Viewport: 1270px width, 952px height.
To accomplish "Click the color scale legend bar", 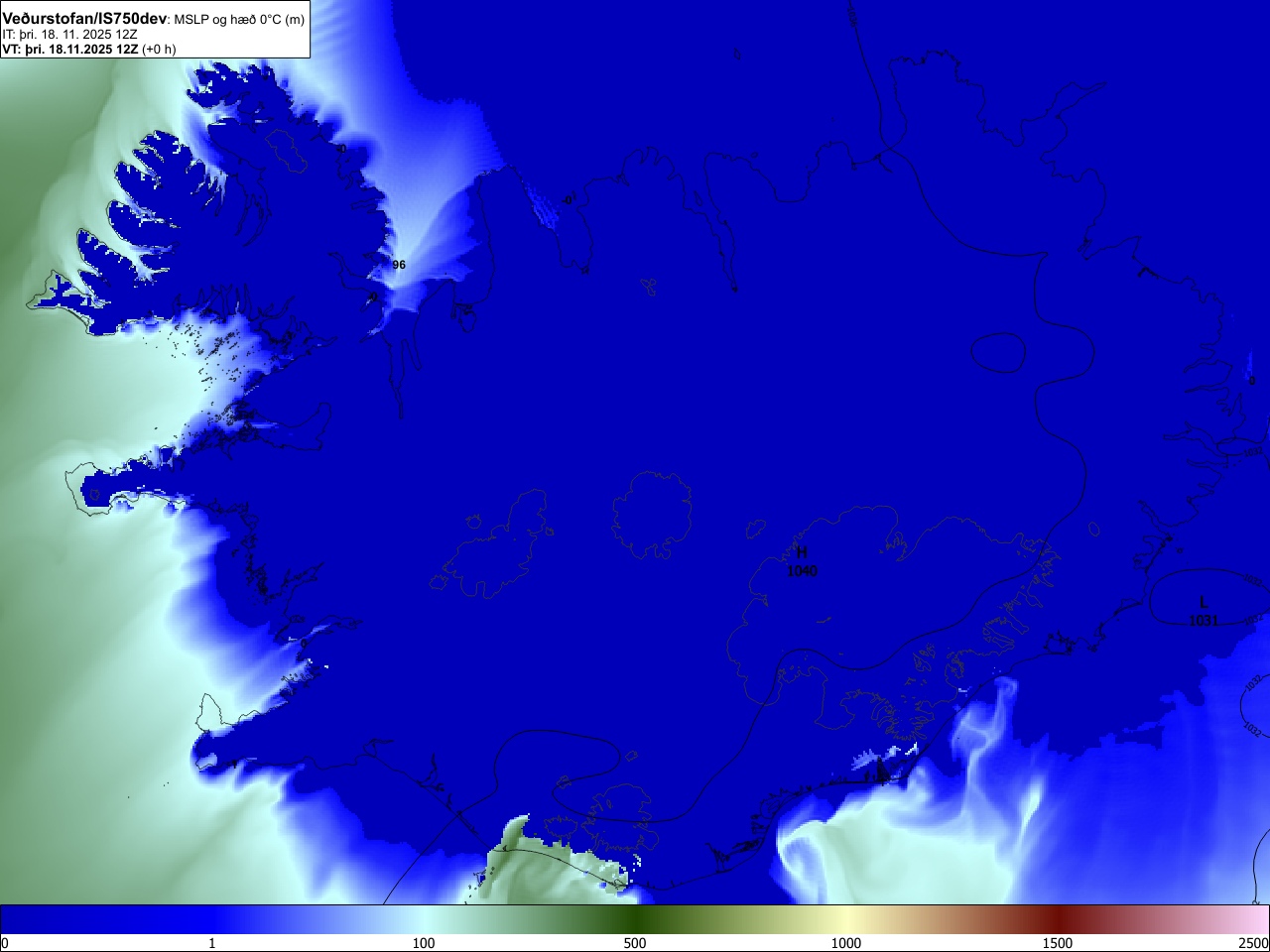I will coord(635,919).
